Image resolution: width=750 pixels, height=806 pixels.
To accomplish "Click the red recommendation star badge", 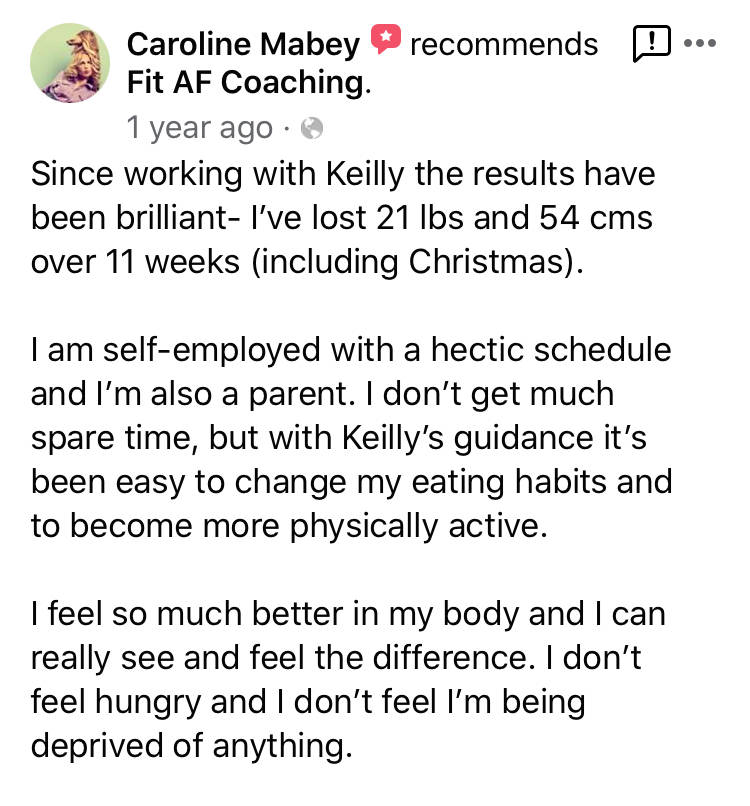I will click(385, 41).
